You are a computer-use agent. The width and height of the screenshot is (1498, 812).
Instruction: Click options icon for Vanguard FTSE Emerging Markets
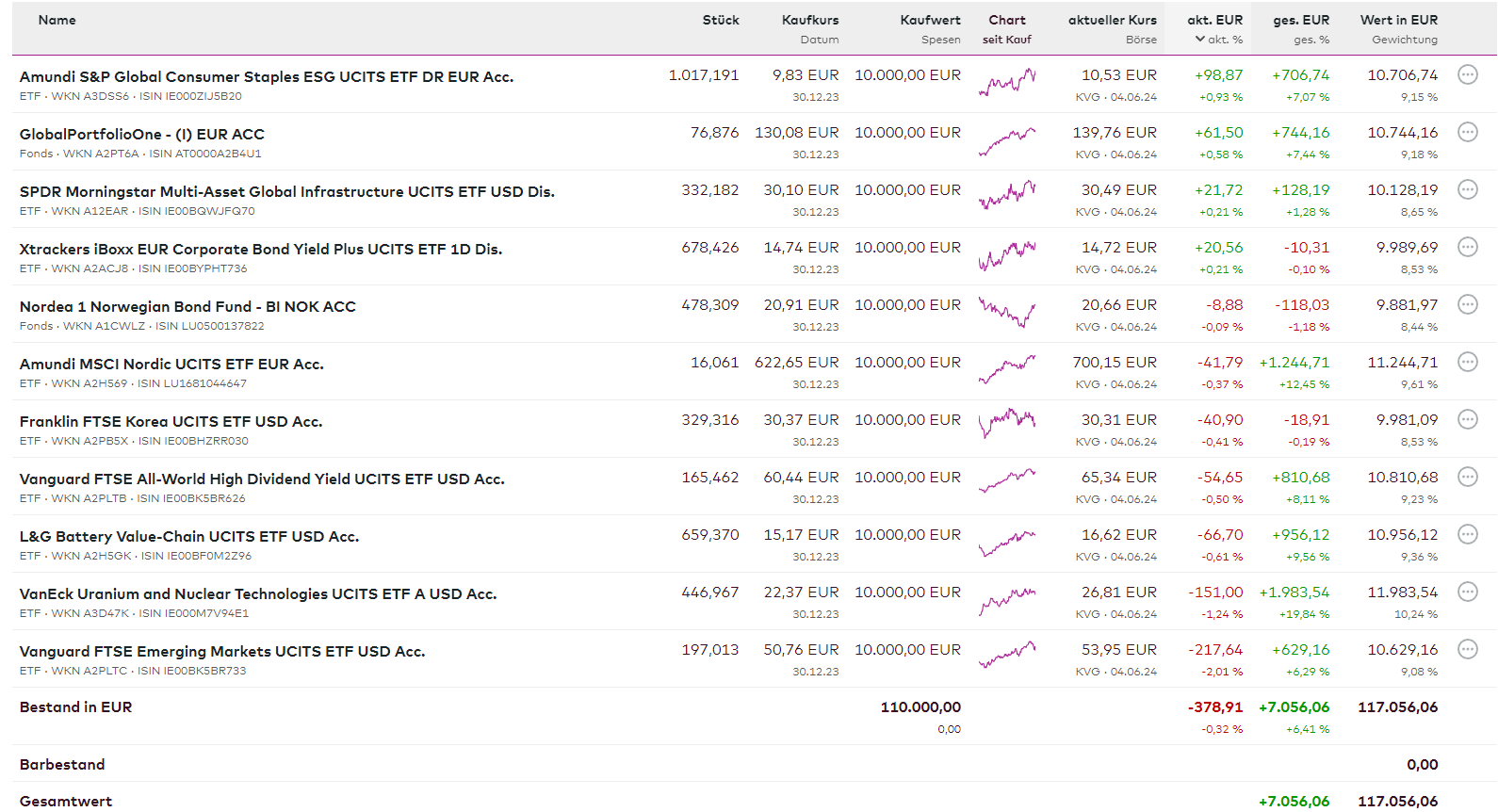point(1467,649)
